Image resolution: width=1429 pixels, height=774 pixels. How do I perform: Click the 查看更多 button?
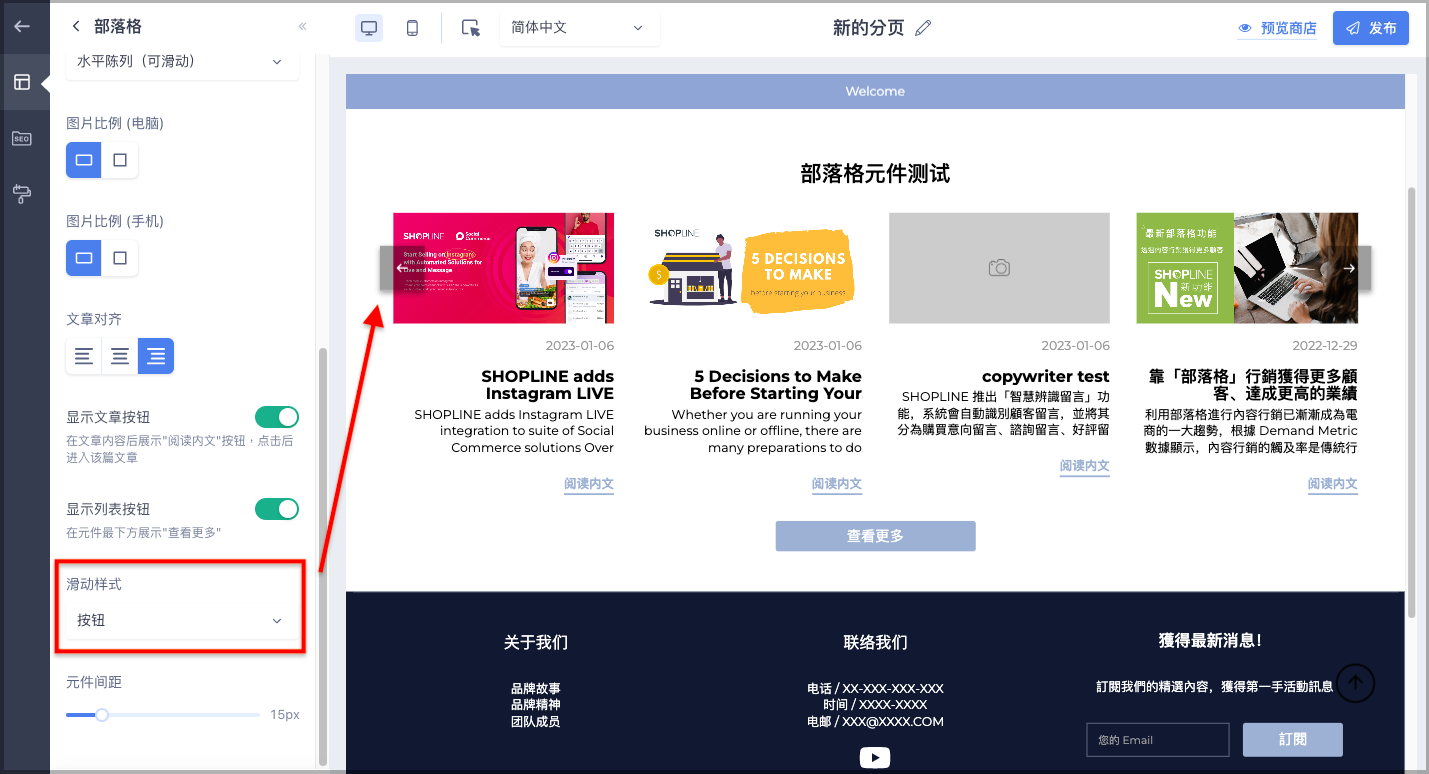coord(875,536)
